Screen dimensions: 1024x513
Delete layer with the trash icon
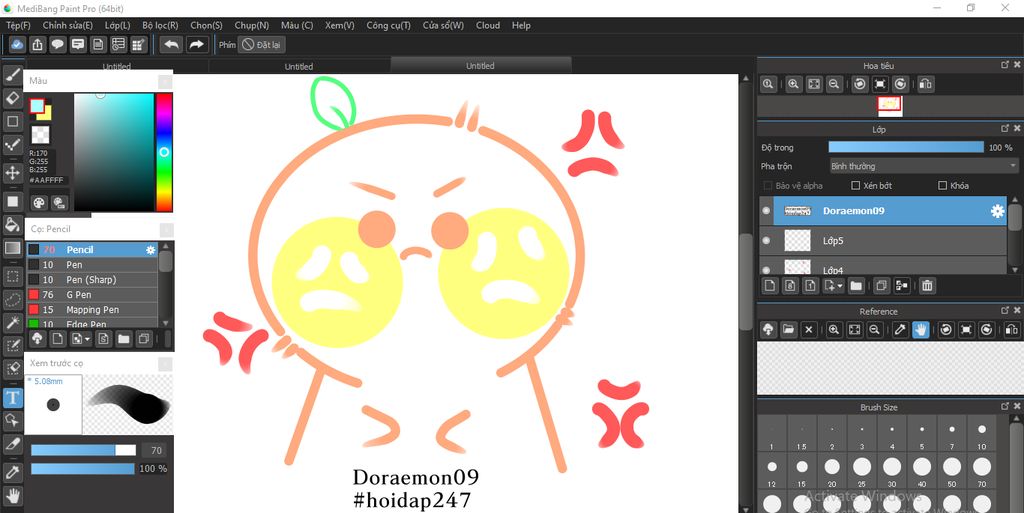pos(927,285)
